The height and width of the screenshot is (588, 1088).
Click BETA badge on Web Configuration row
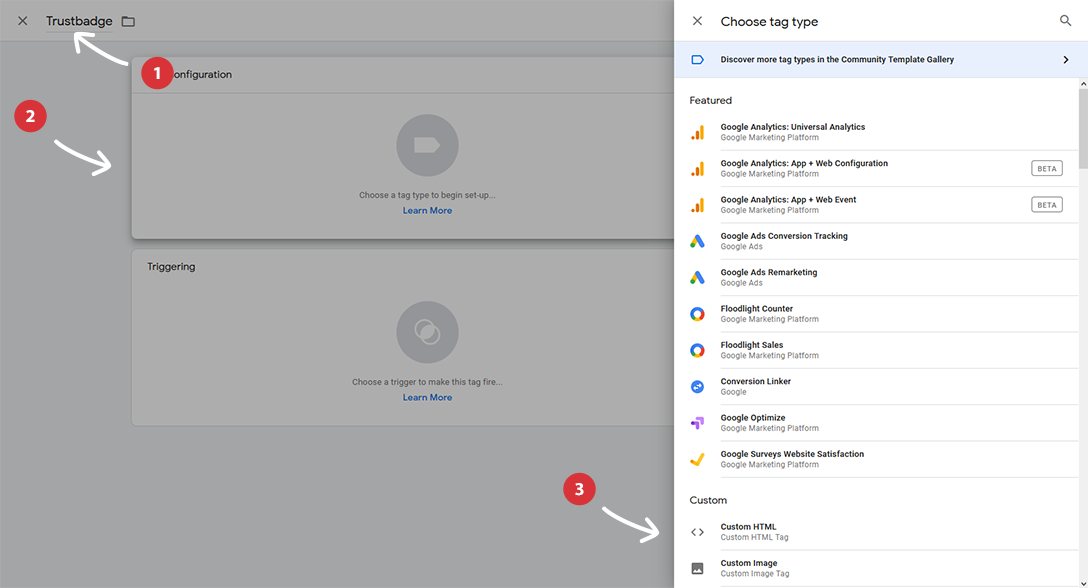point(1046,169)
